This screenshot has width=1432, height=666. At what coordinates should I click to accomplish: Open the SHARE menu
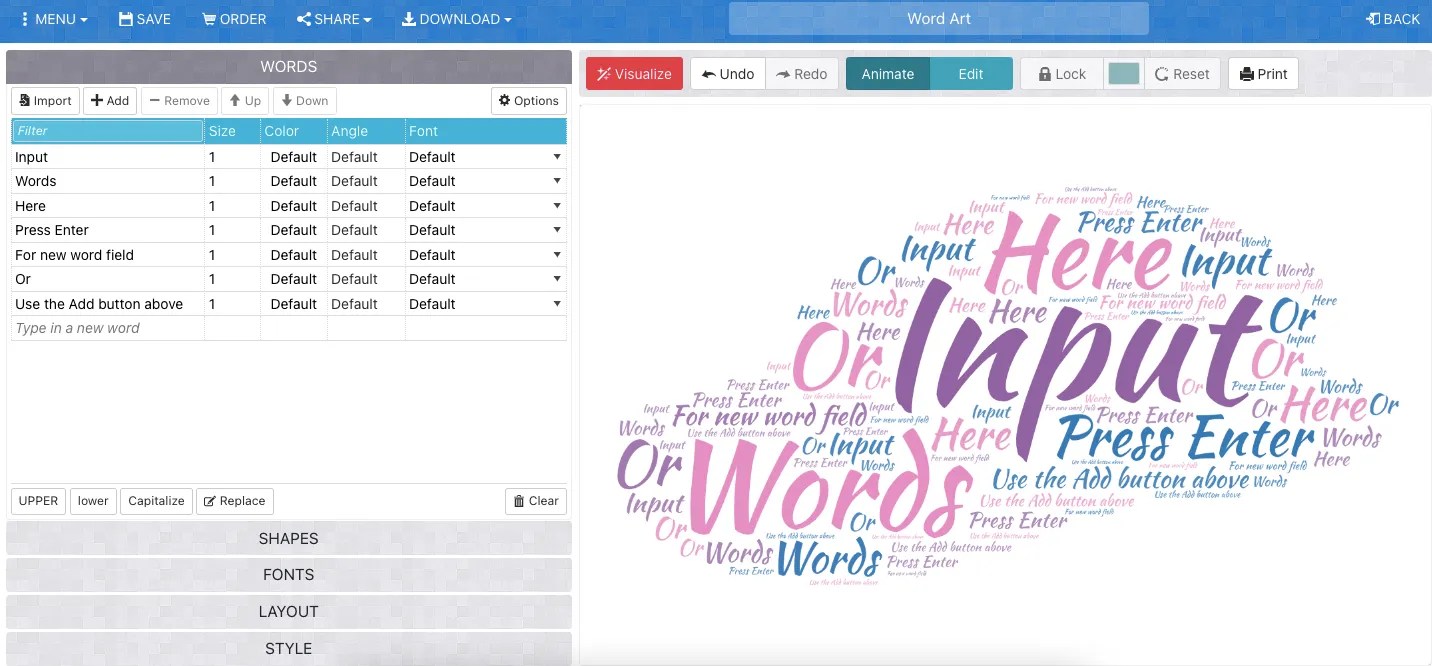coord(333,18)
